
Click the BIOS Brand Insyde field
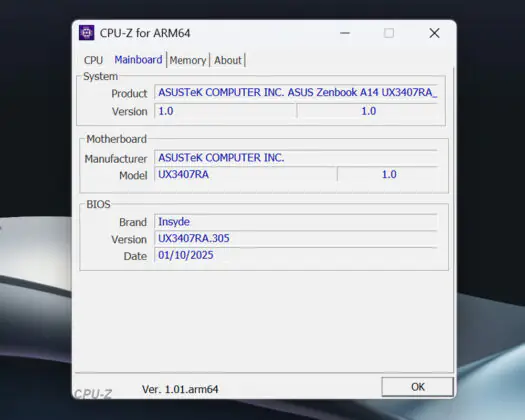pos(296,221)
